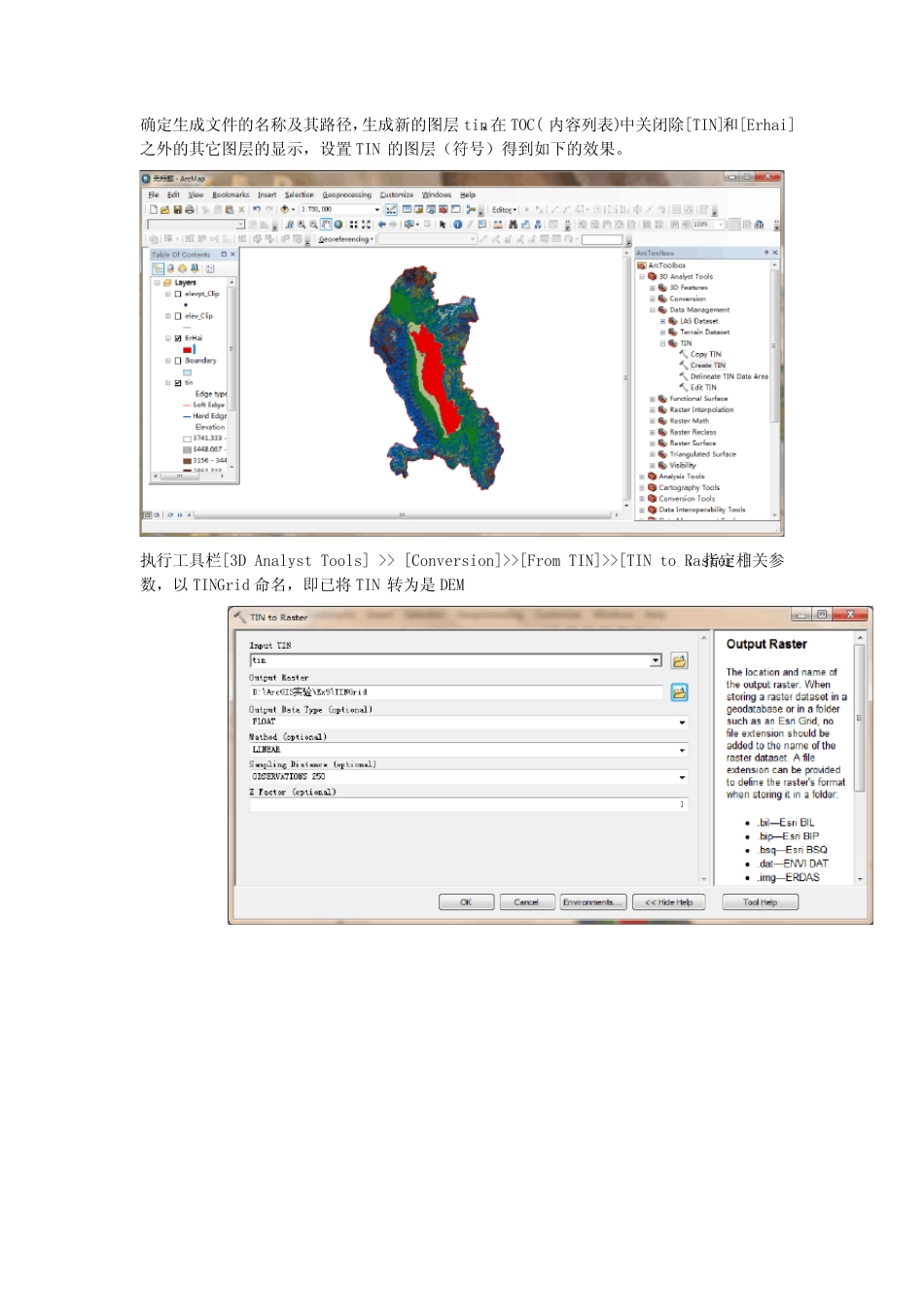Viewport: 924px width, 1307px height.
Task: Open the Find binoculars tool
Action: [513, 225]
